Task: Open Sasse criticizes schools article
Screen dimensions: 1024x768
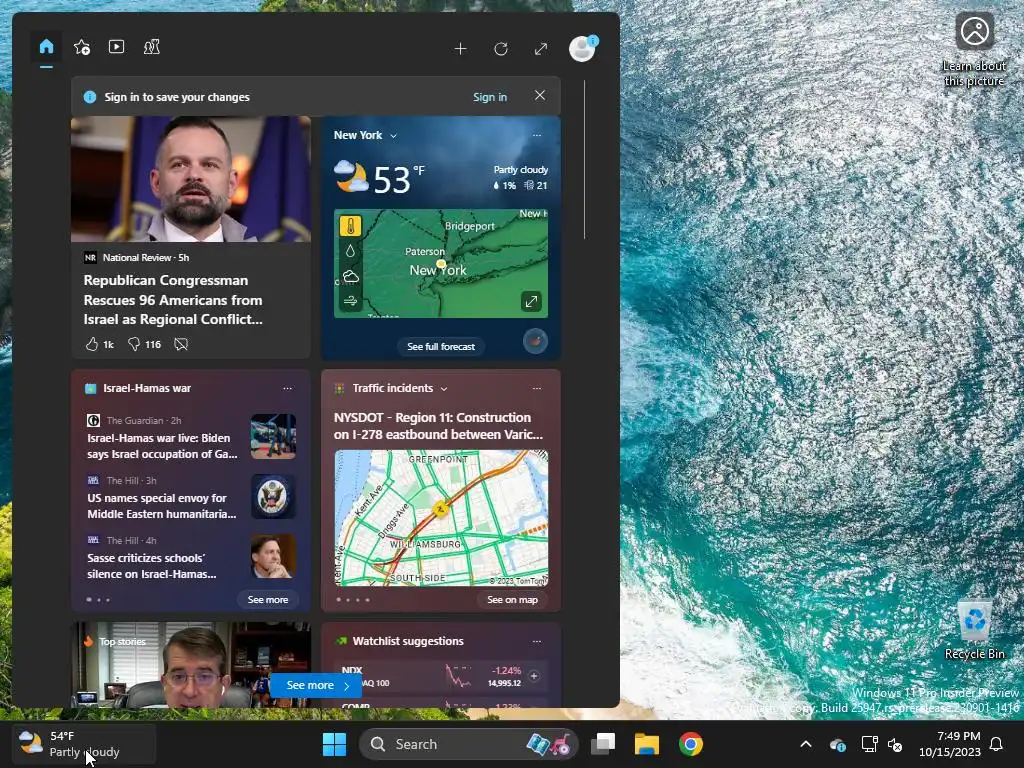Action: coord(152,566)
